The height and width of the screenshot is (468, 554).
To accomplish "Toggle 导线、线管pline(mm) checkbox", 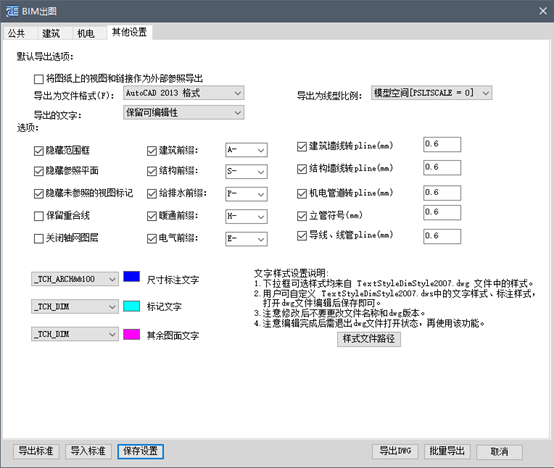I will click(x=302, y=235).
